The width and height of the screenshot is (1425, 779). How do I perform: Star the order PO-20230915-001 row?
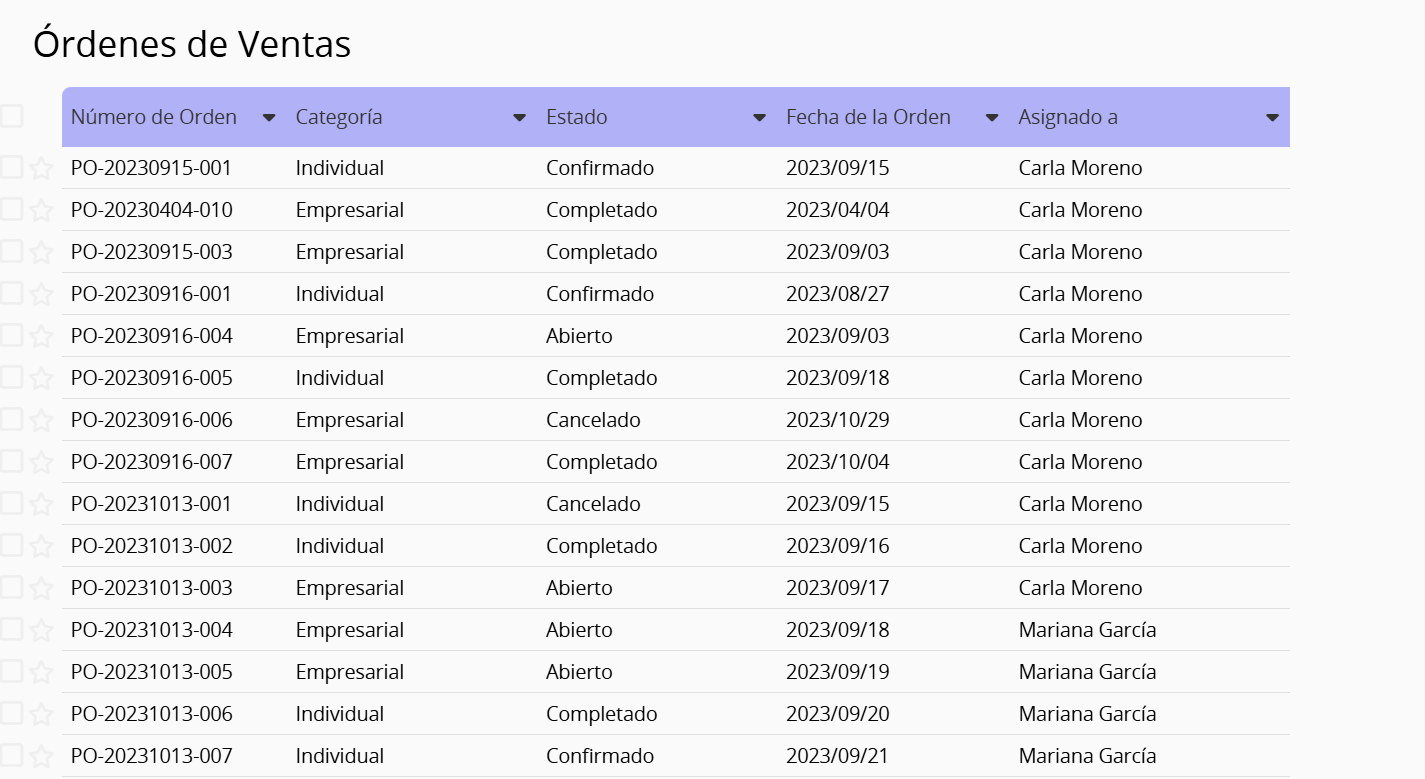click(40, 168)
